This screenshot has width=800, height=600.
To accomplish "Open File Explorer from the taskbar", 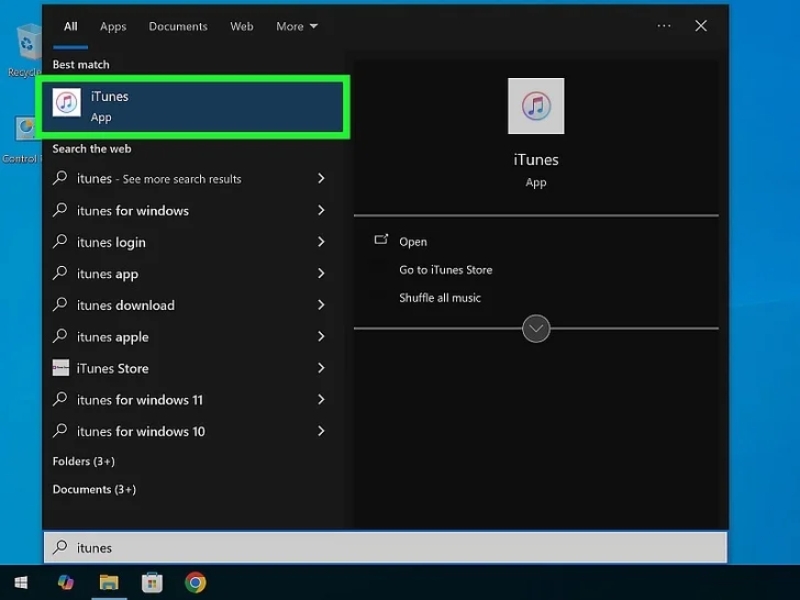I will [109, 583].
